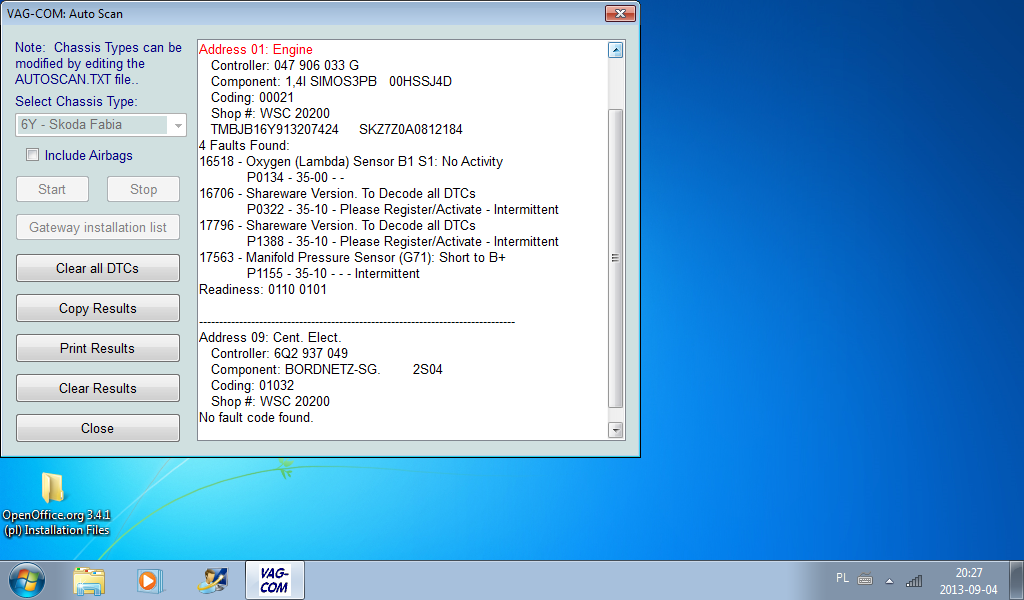
Task: Show hidden tray icons arrow
Action: (x=889, y=580)
